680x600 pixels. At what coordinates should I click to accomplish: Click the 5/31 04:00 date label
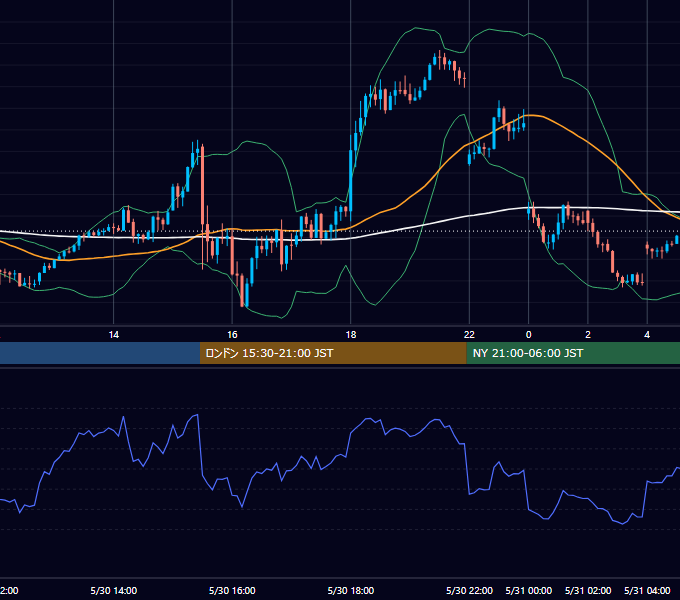click(647, 590)
